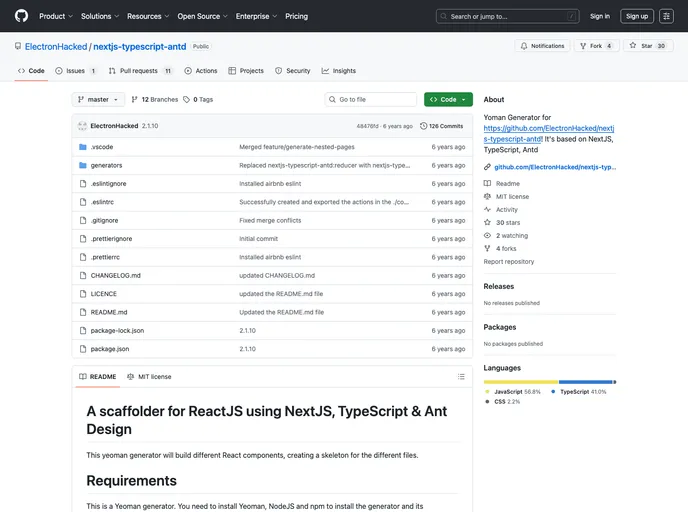Click the GitHub logo icon
Image resolution: width=688 pixels, height=512 pixels.
pos(21,16)
